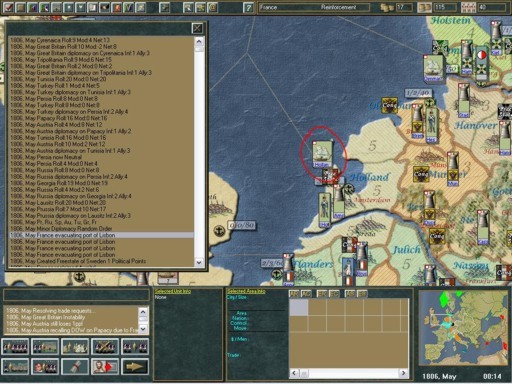Select 'Minor Diplomacy Random Order' log entry

pyautogui.click(x=101, y=229)
